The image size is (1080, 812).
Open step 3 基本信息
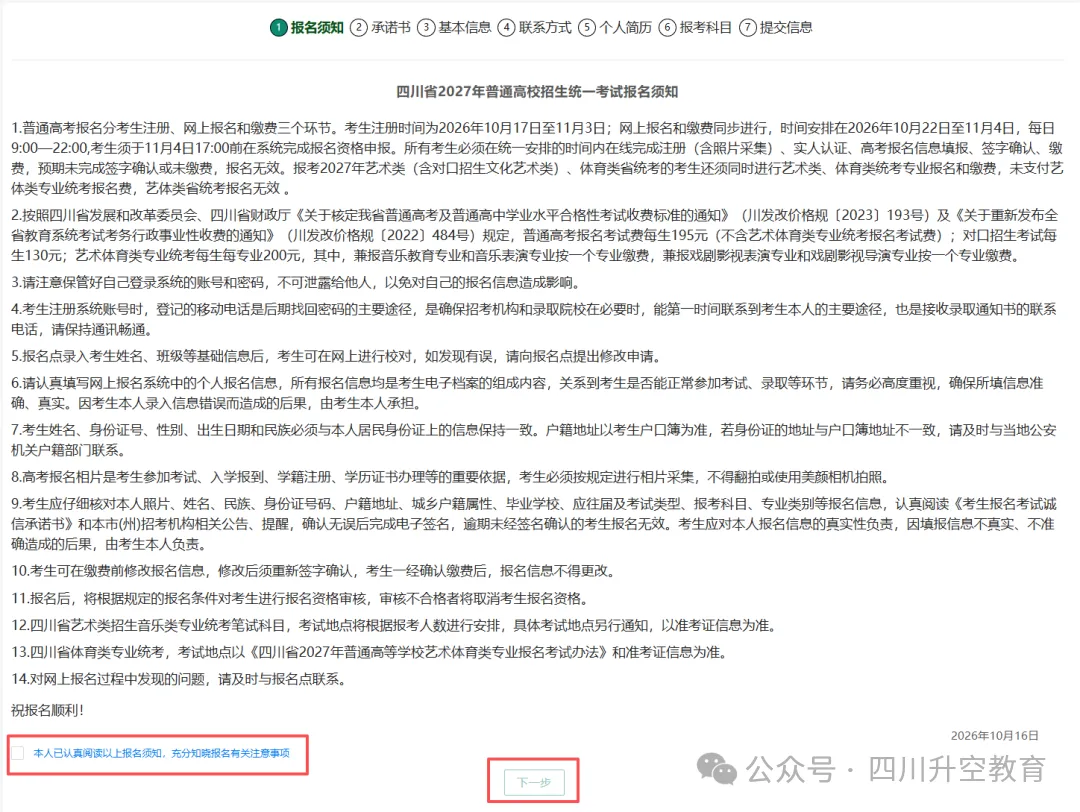point(455,28)
